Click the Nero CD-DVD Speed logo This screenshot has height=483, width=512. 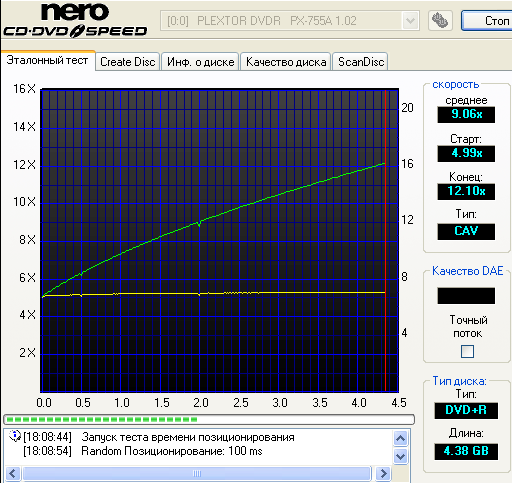[x=75, y=20]
